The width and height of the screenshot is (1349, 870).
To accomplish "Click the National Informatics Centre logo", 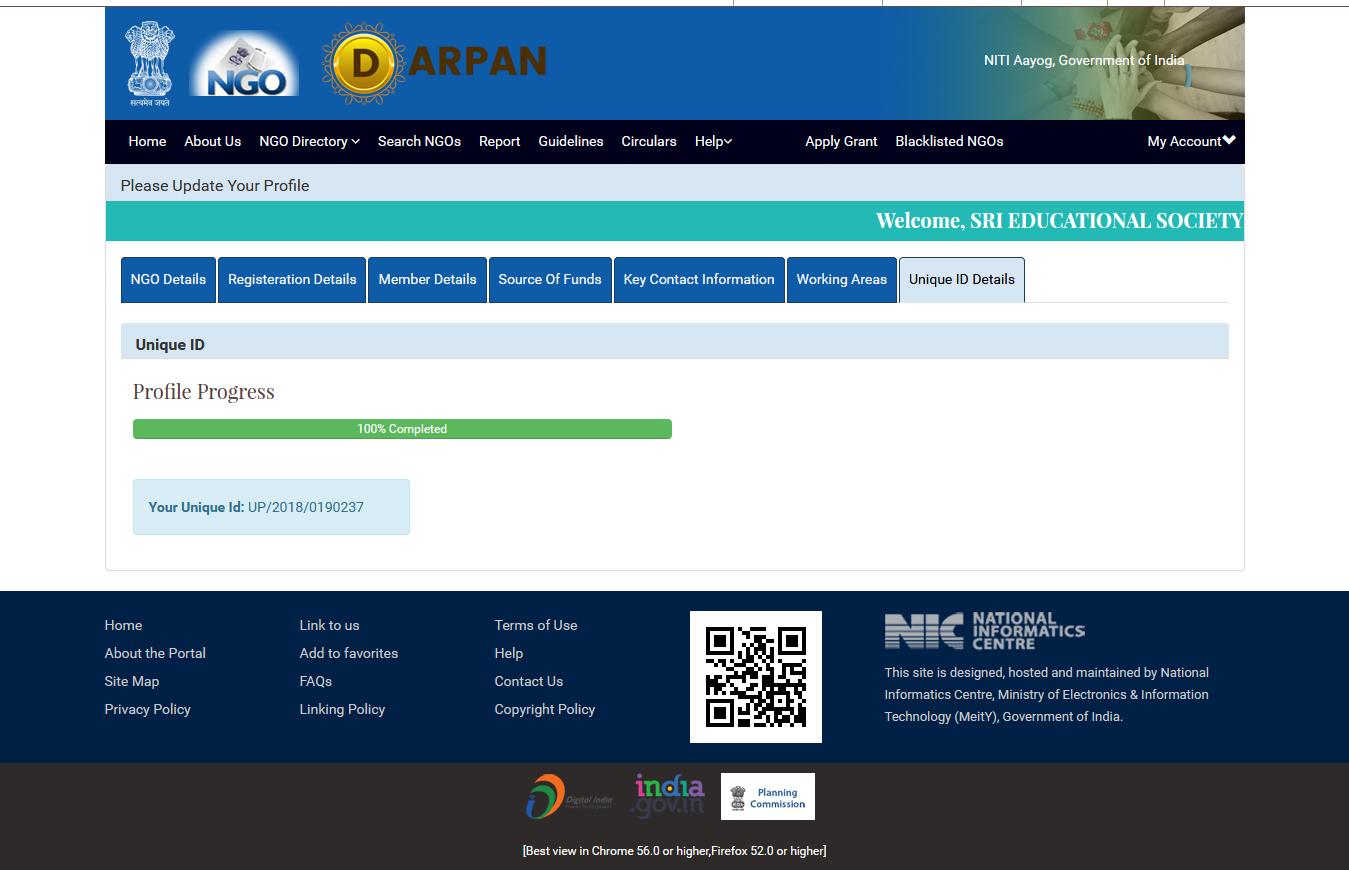I will point(984,631).
